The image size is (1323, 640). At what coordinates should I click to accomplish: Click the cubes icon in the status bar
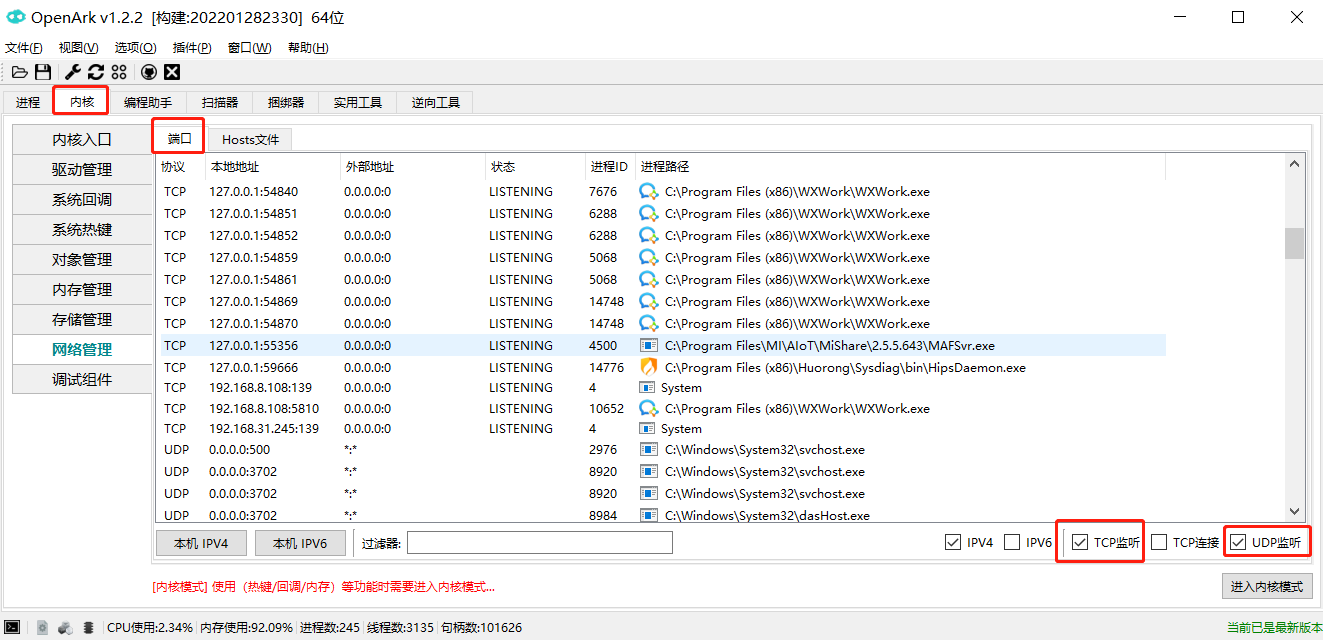click(65, 628)
